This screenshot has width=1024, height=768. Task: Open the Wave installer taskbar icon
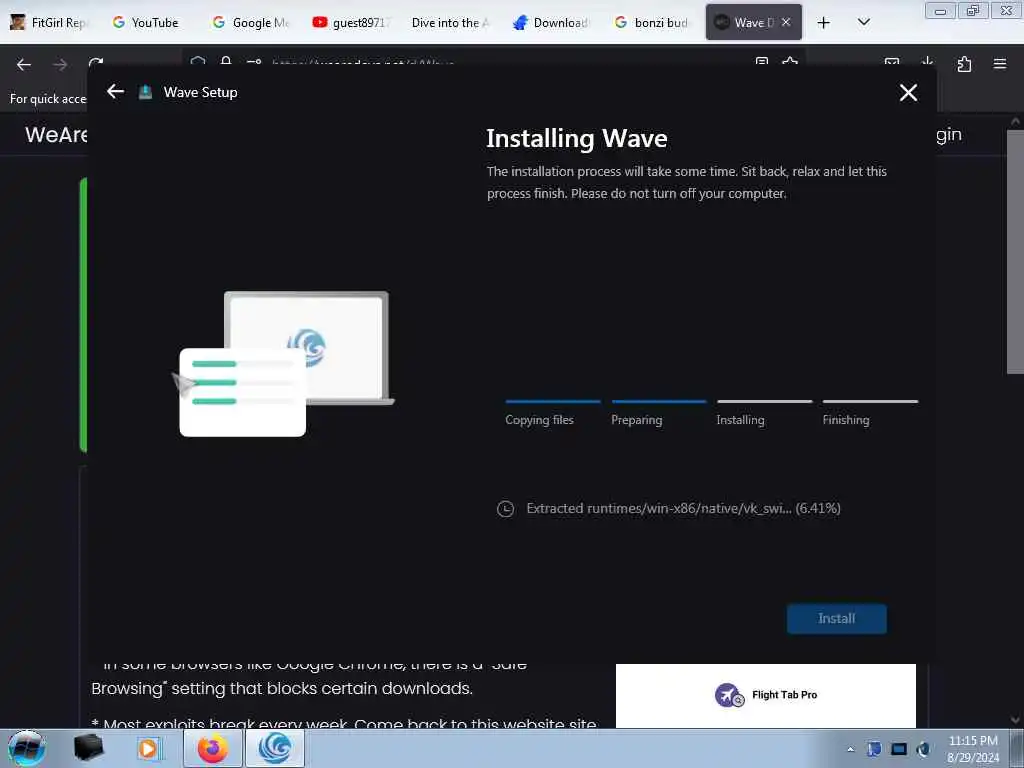[275, 748]
